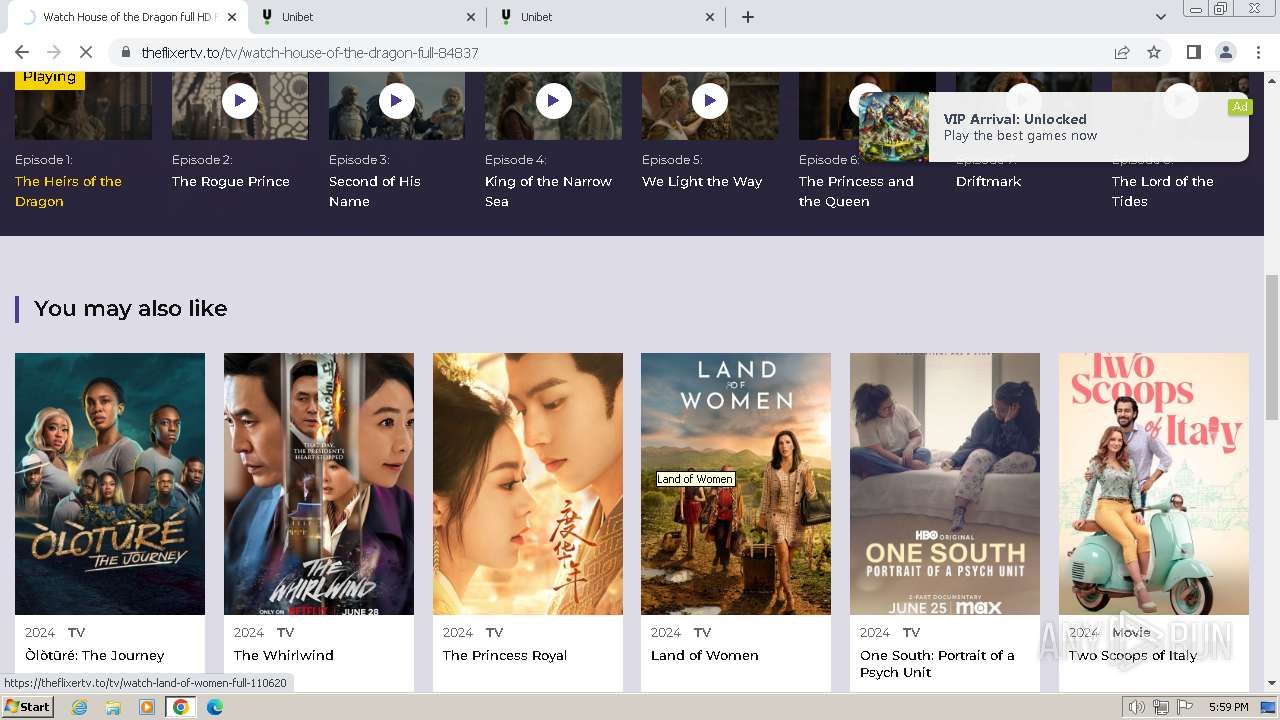Click the network tray icon
This screenshot has height=720, width=1280.
1161,707
